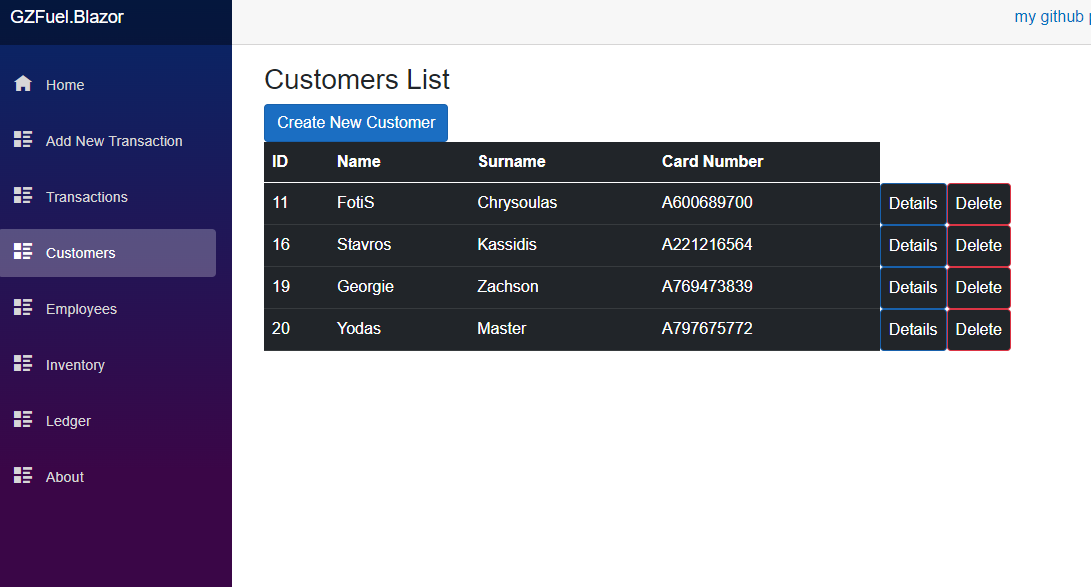Viewport: 1091px width, 587px height.
Task: Select ID cell 19
Action: (x=281, y=286)
